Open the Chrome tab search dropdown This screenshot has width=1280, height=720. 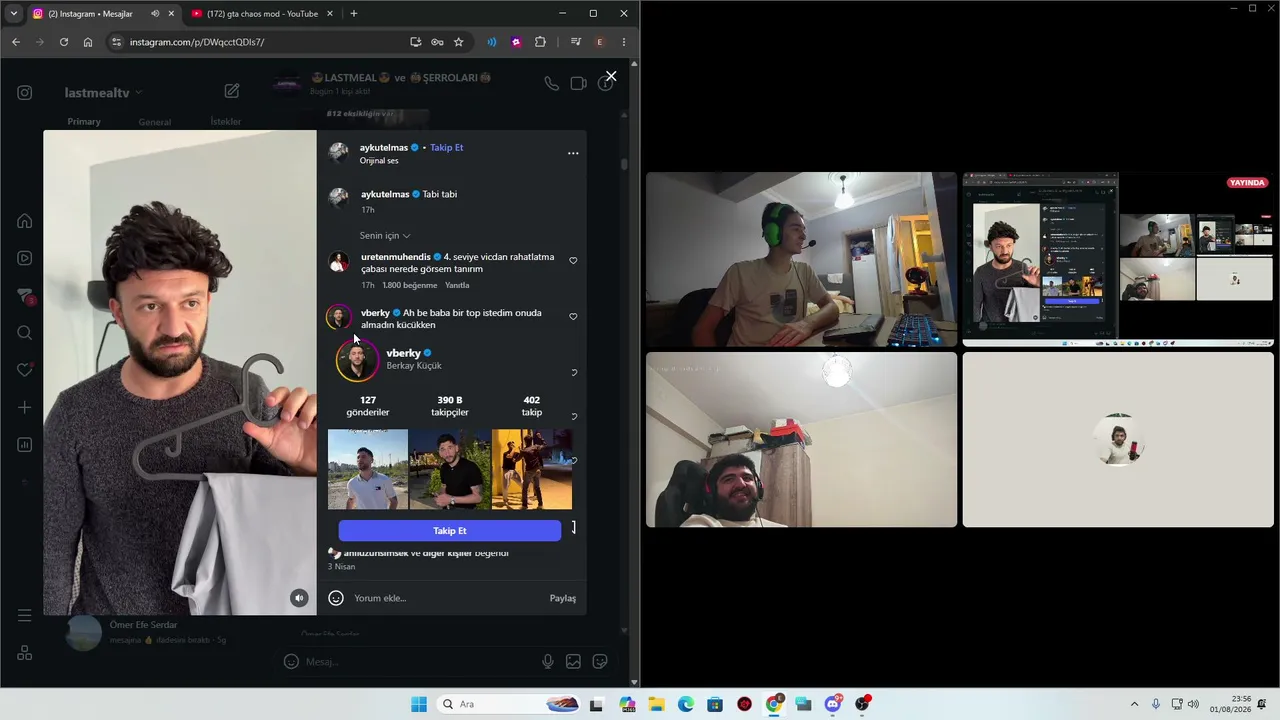pos(13,14)
